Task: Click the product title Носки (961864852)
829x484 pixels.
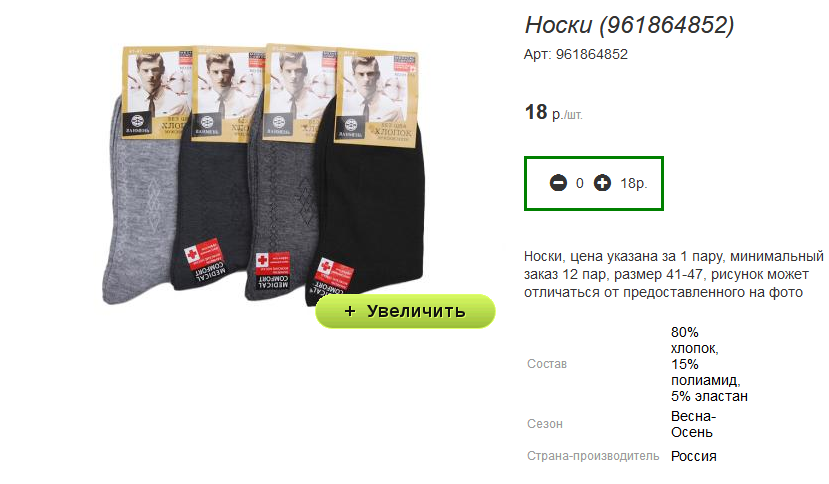Action: point(629,25)
